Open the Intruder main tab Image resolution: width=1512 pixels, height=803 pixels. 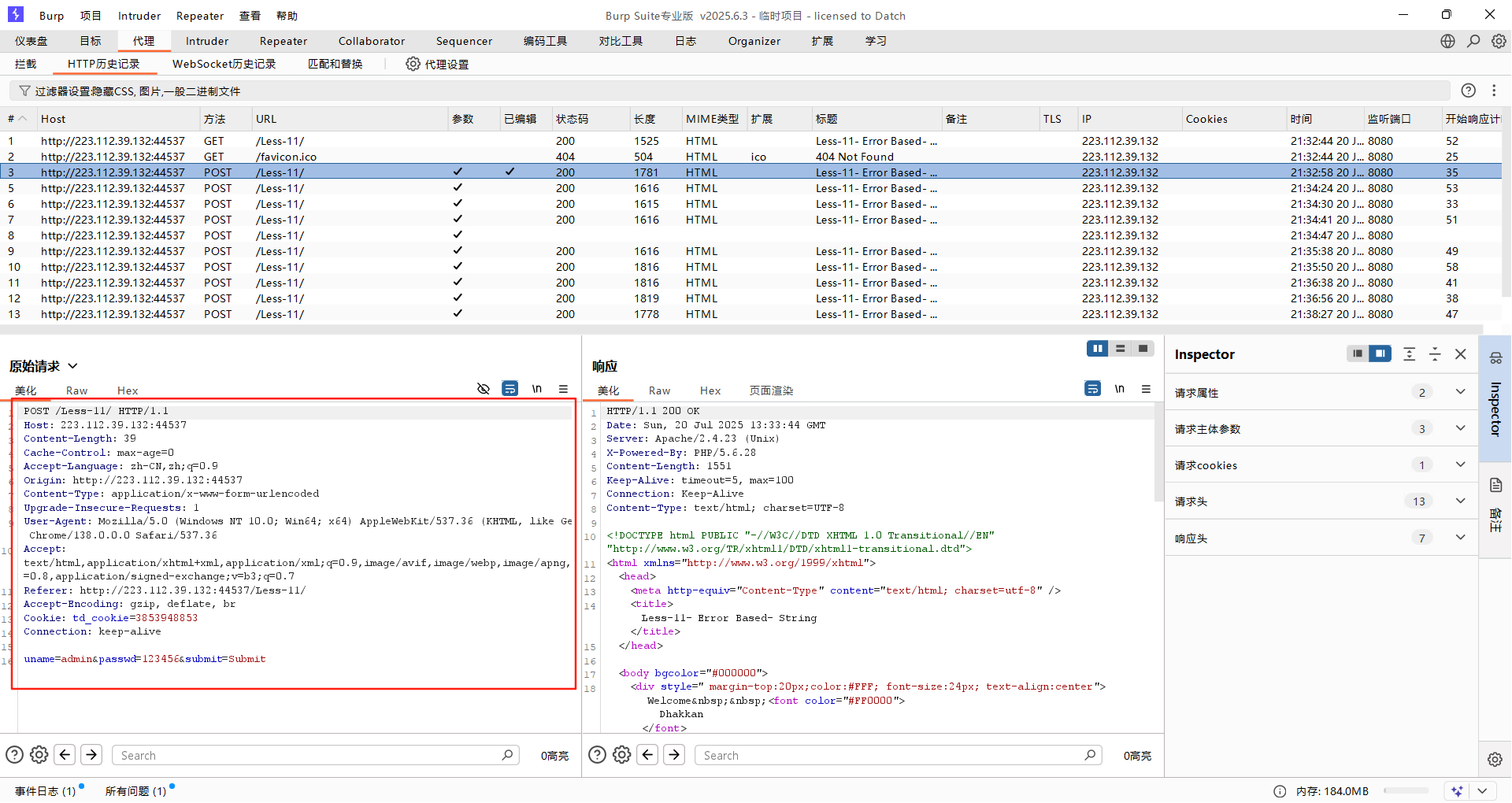pyautogui.click(x=207, y=41)
